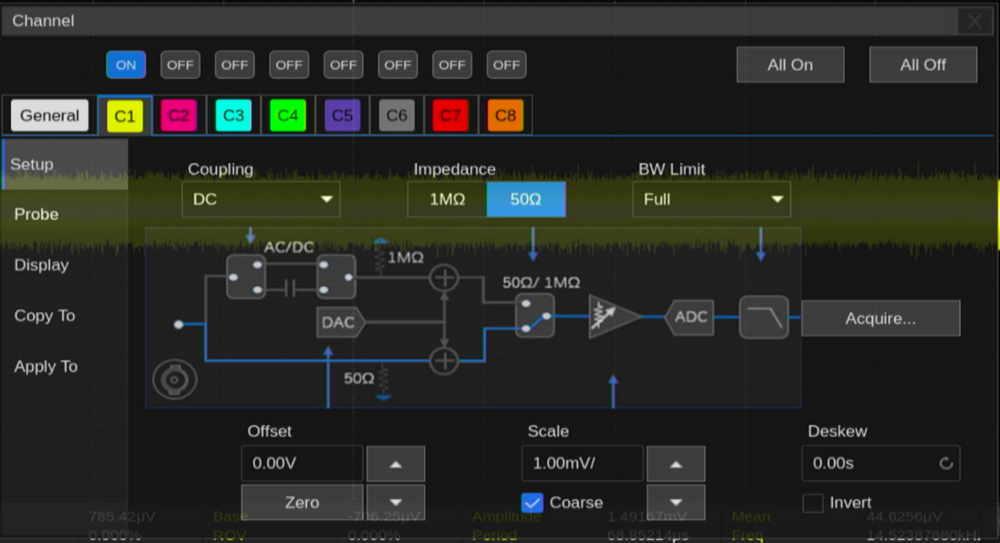The image size is (1000, 543).
Task: Toggle channel 1 ON switch
Action: (126, 65)
